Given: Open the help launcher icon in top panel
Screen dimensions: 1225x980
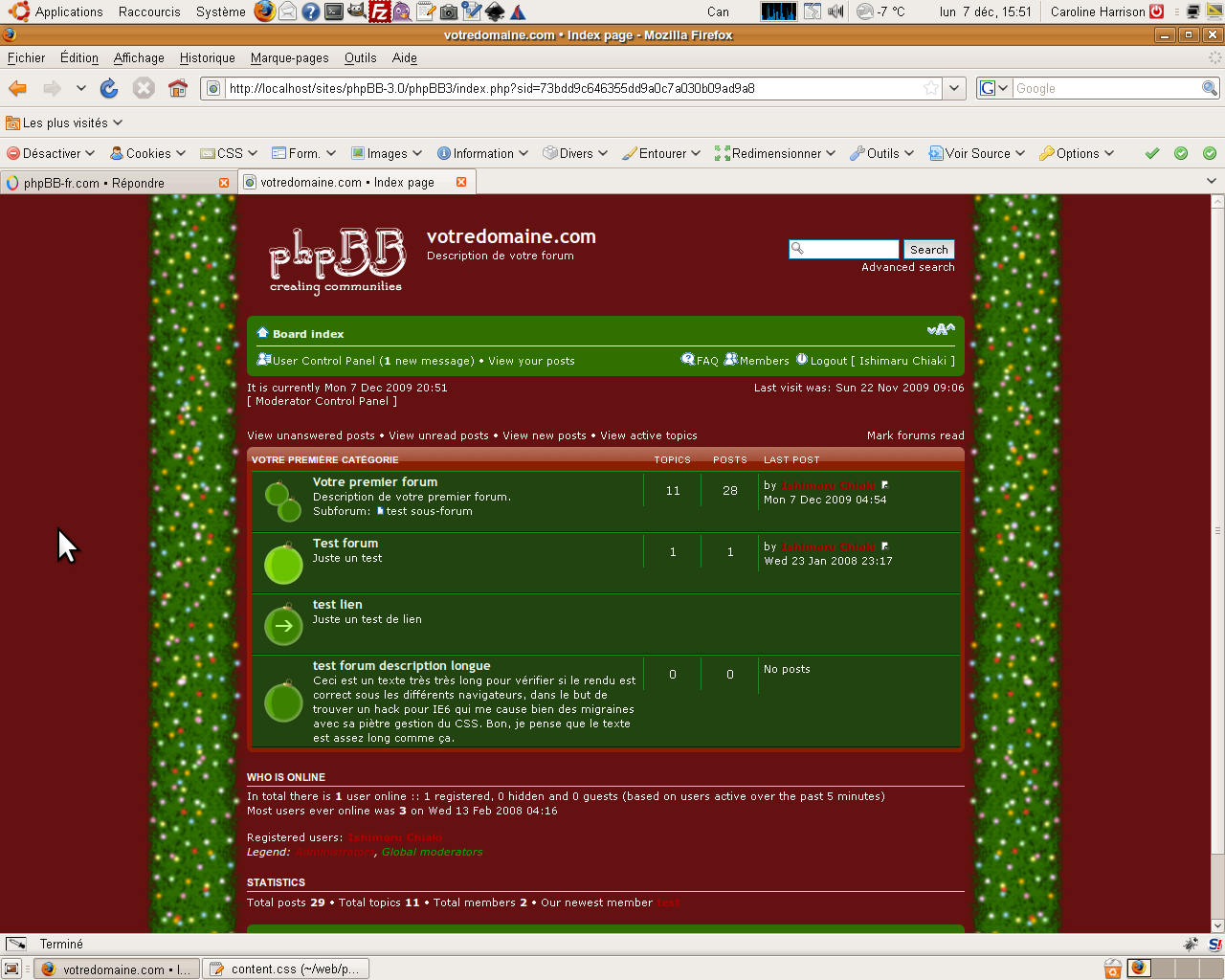Looking at the screenshot, I should pyautogui.click(x=310, y=11).
